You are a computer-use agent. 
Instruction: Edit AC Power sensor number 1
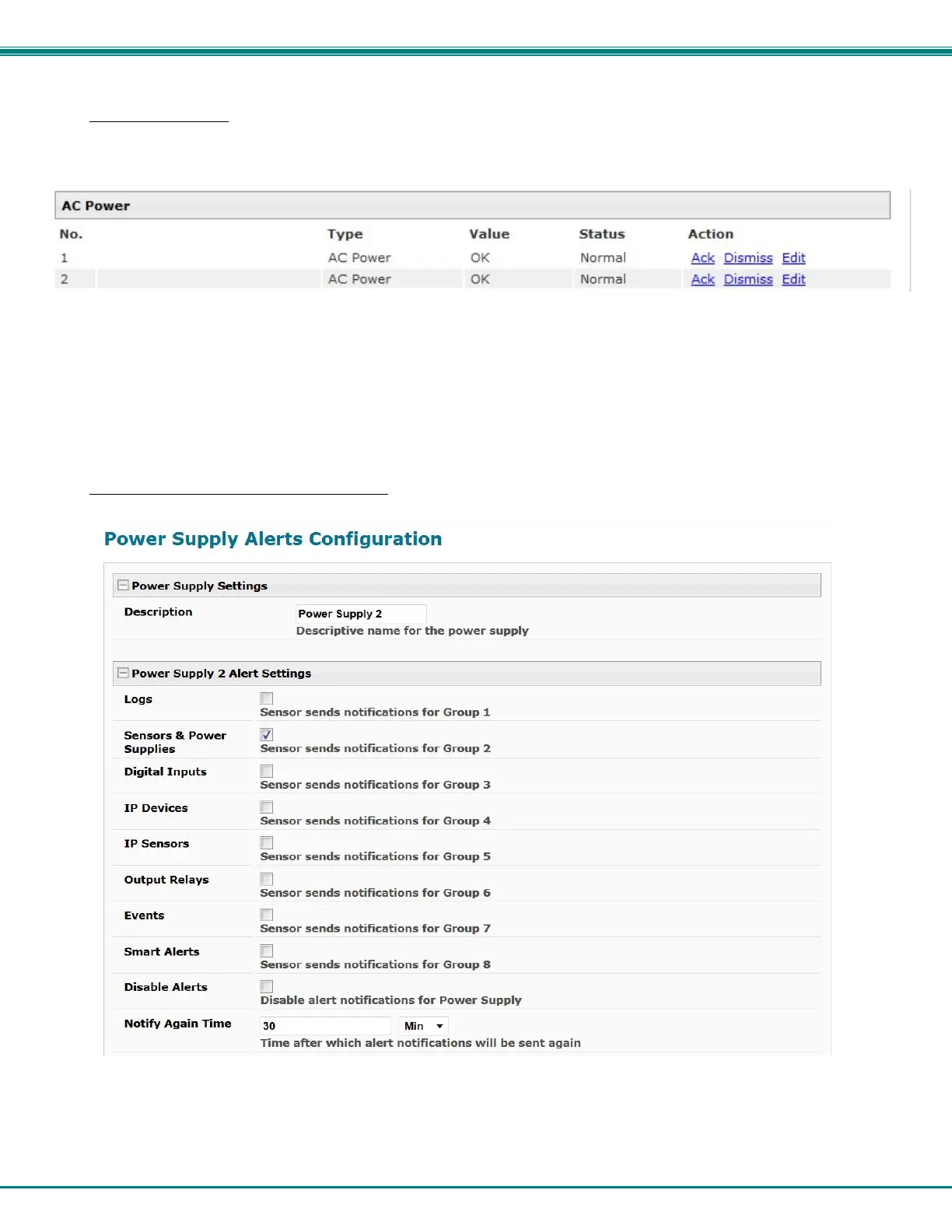[x=793, y=258]
